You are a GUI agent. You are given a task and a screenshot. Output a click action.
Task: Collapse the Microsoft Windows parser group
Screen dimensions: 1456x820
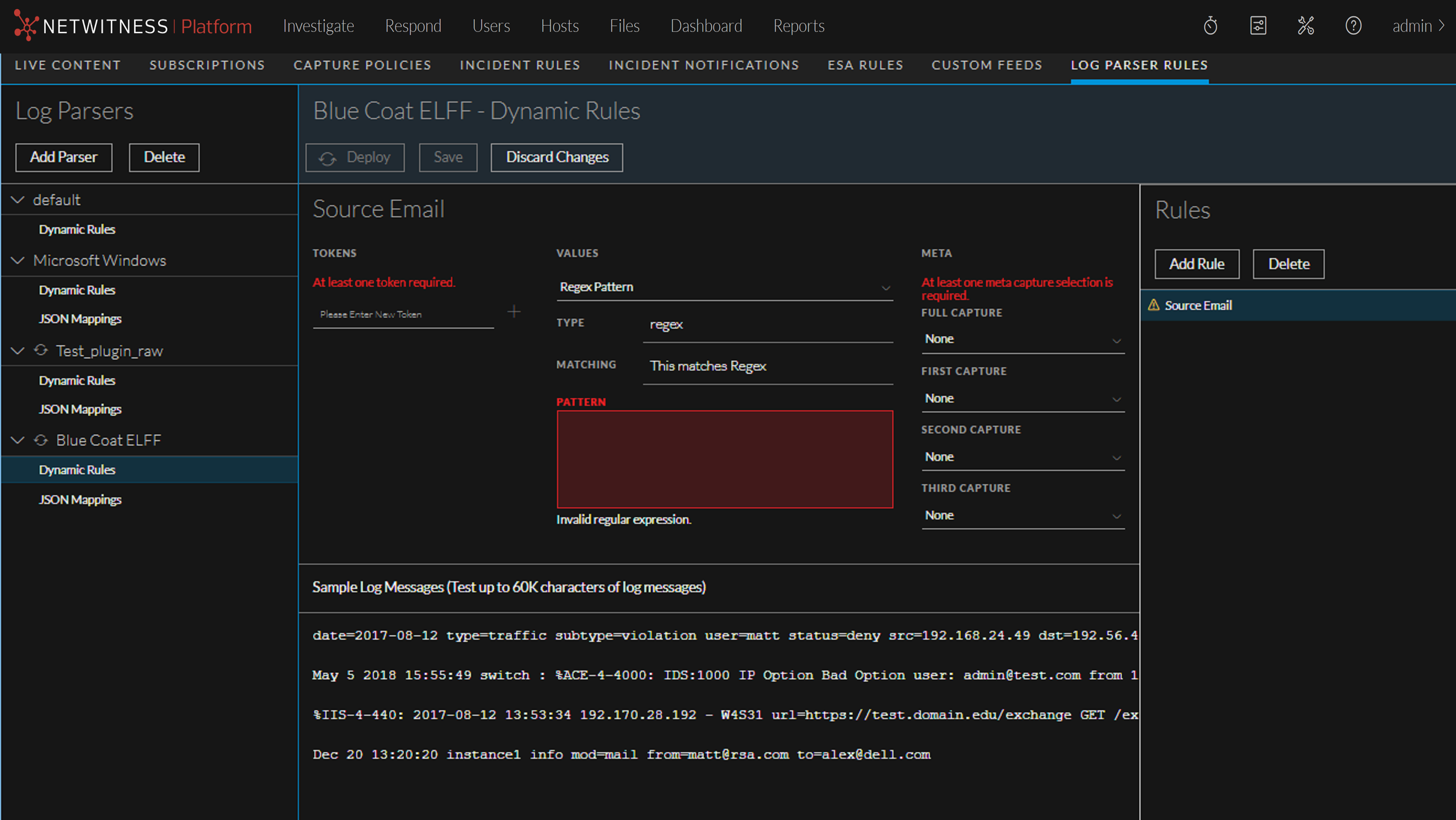tap(18, 260)
